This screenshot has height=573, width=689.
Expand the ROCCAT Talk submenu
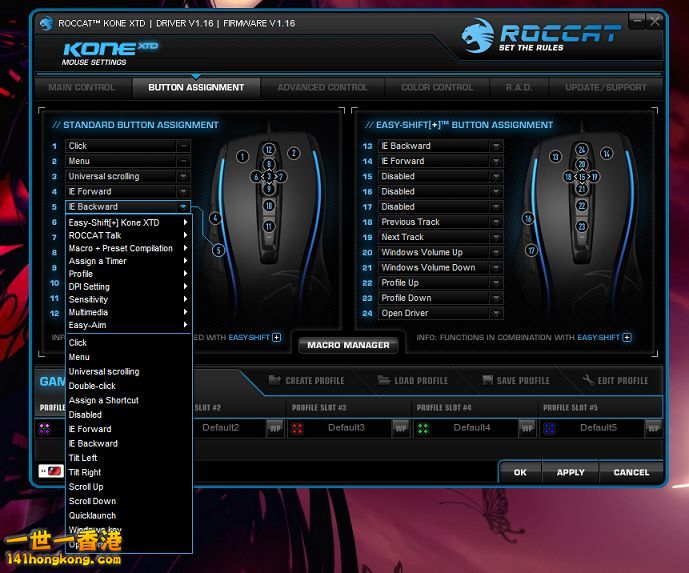(128, 235)
